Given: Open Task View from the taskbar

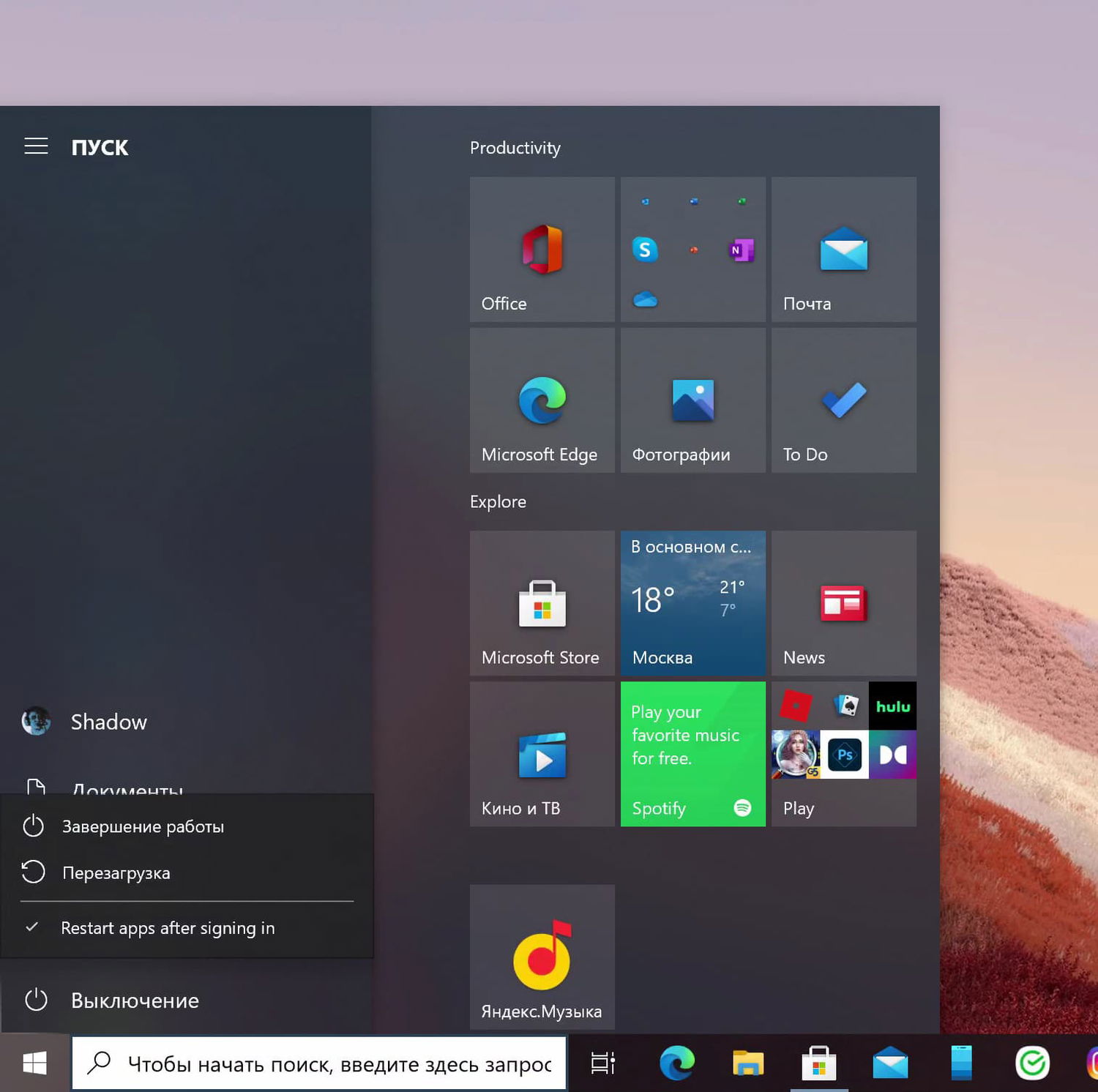Looking at the screenshot, I should 603,1063.
